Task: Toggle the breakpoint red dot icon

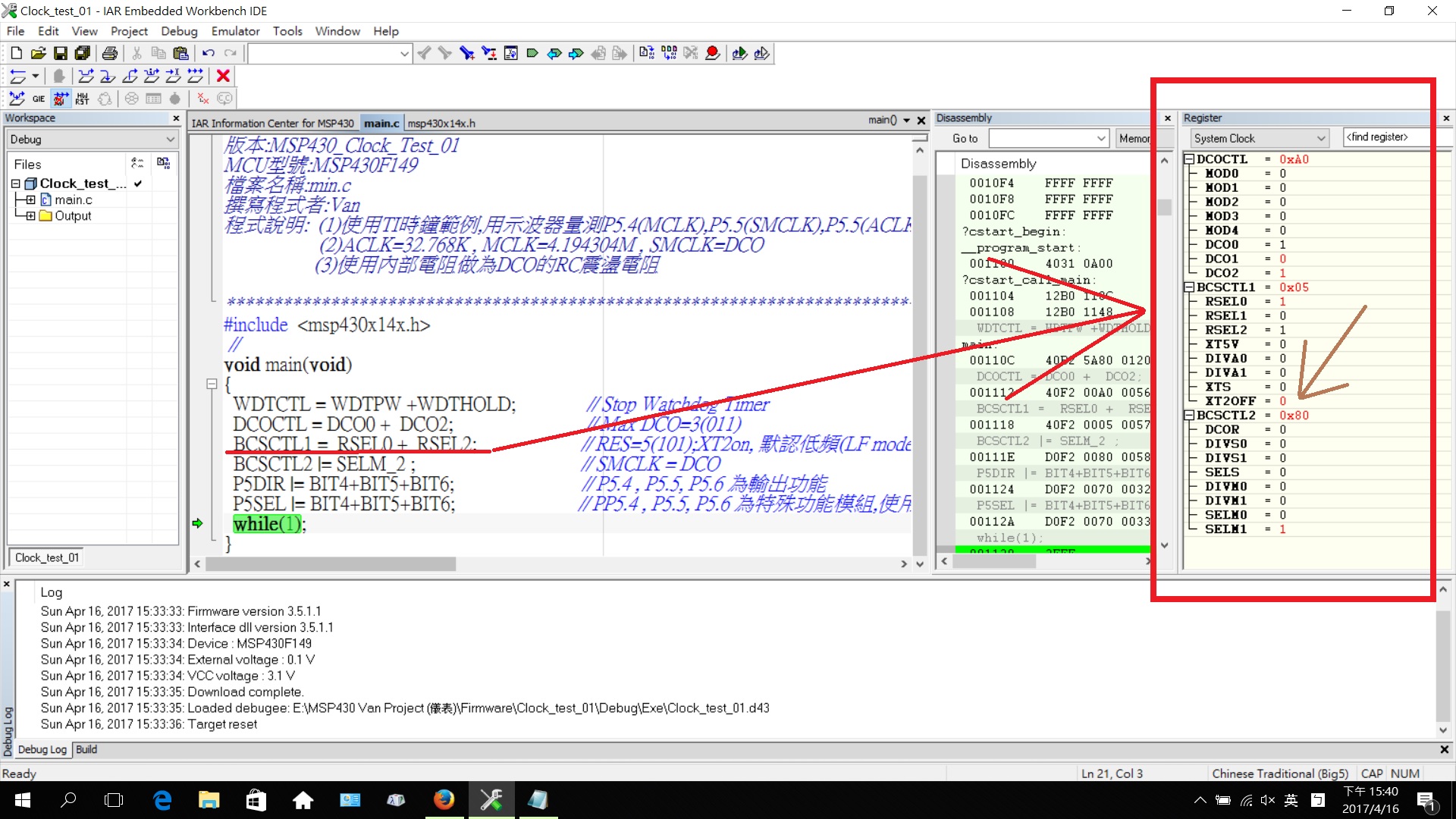Action: pos(712,53)
